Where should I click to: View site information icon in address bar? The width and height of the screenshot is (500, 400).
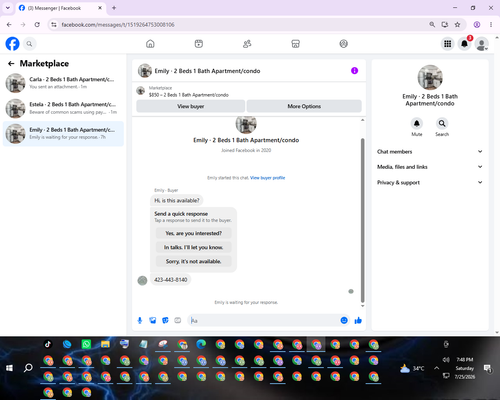tap(54, 25)
